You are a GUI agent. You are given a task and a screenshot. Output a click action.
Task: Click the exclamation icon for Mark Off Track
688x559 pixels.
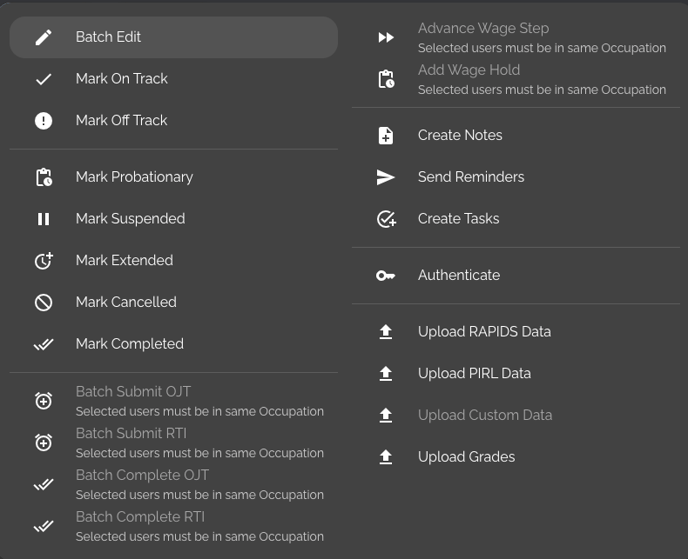point(43,121)
